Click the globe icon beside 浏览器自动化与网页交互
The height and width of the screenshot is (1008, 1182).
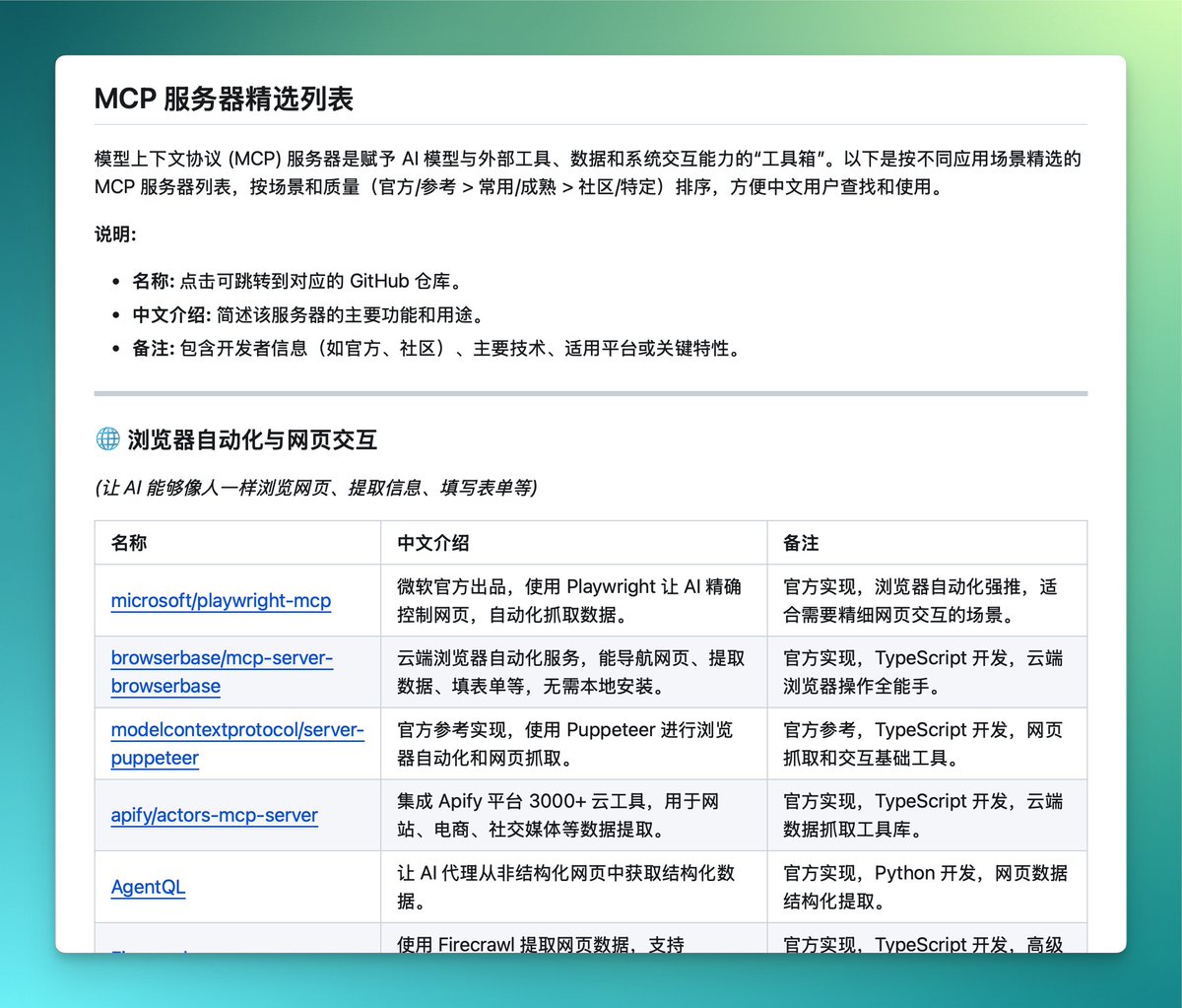107,439
